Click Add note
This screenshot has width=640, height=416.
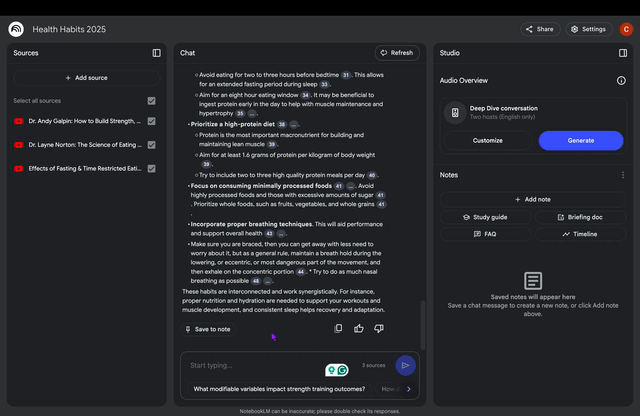(x=533, y=199)
